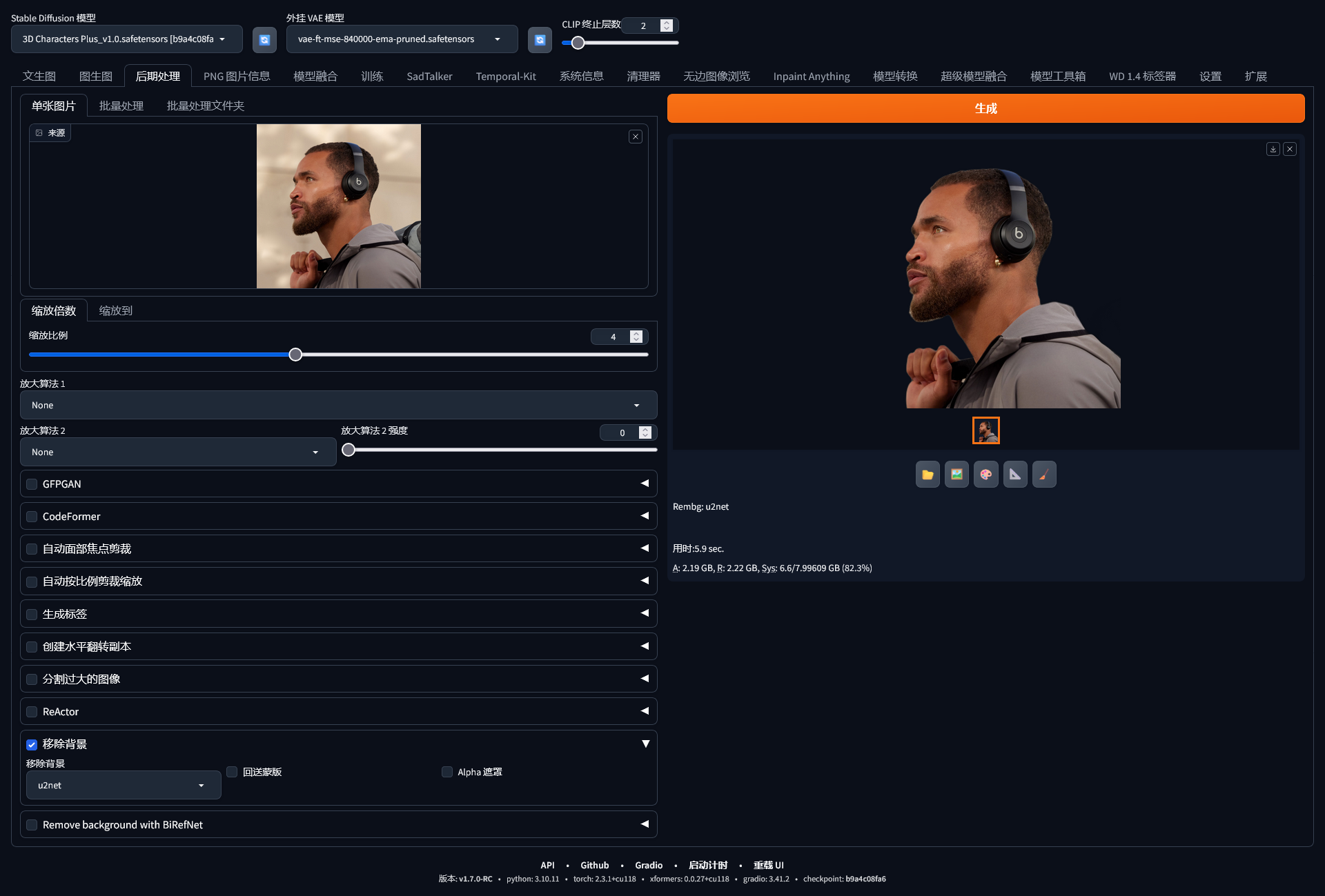Enable Remove background with BiRefNet checkbox
Screen dimensions: 1325x896
click(32, 825)
